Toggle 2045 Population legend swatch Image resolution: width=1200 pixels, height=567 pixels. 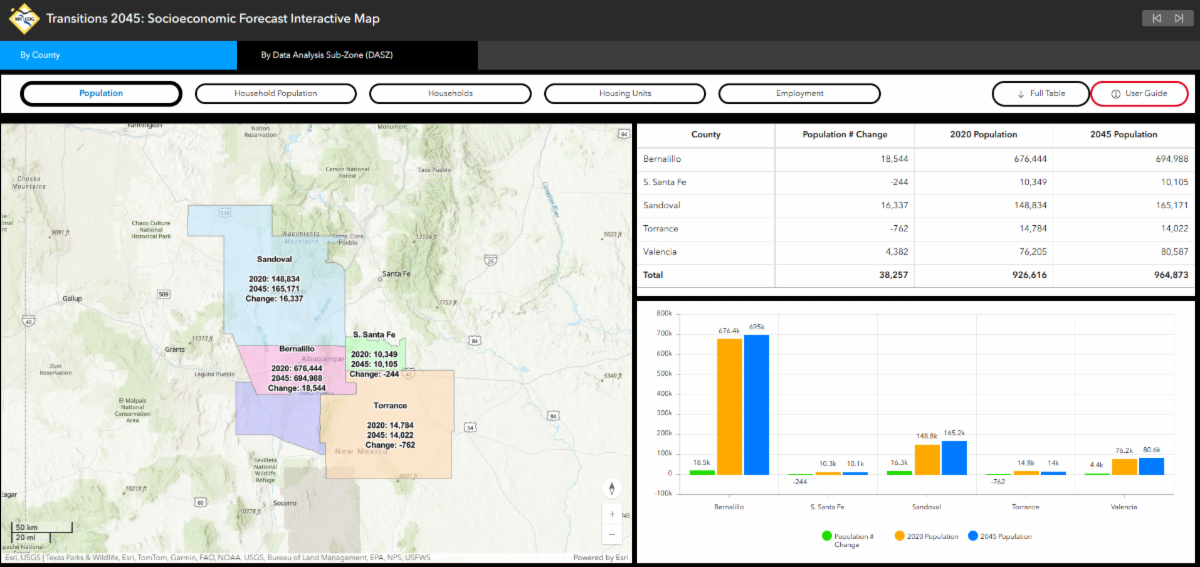(x=972, y=537)
